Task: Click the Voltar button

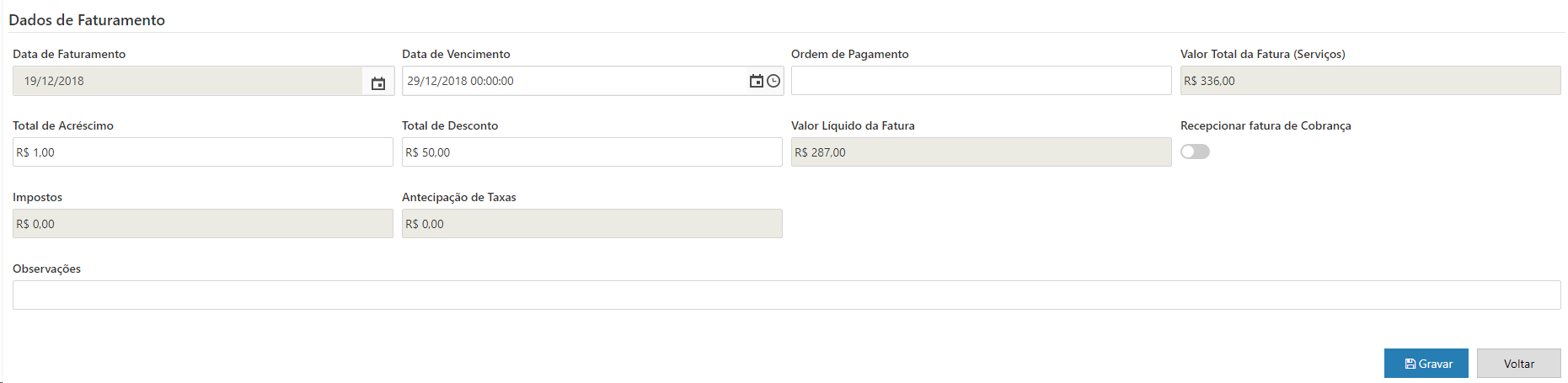Action: pyautogui.click(x=1518, y=364)
